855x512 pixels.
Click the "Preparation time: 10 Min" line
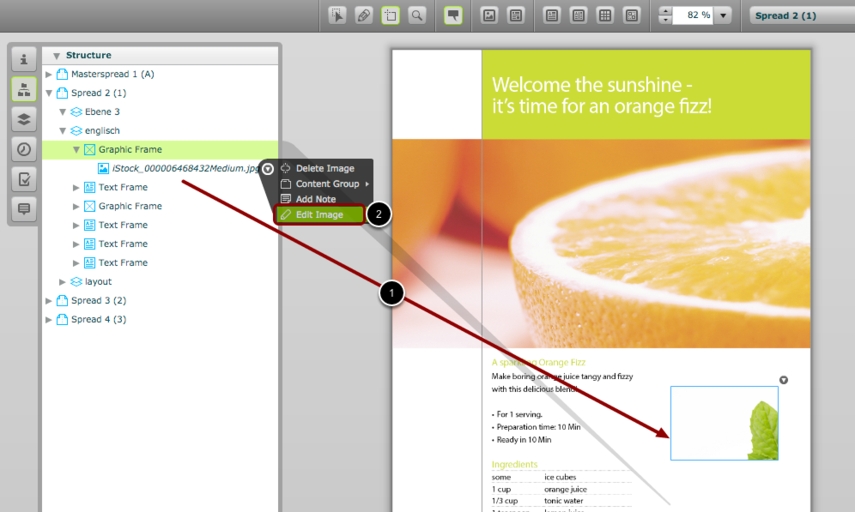538,427
